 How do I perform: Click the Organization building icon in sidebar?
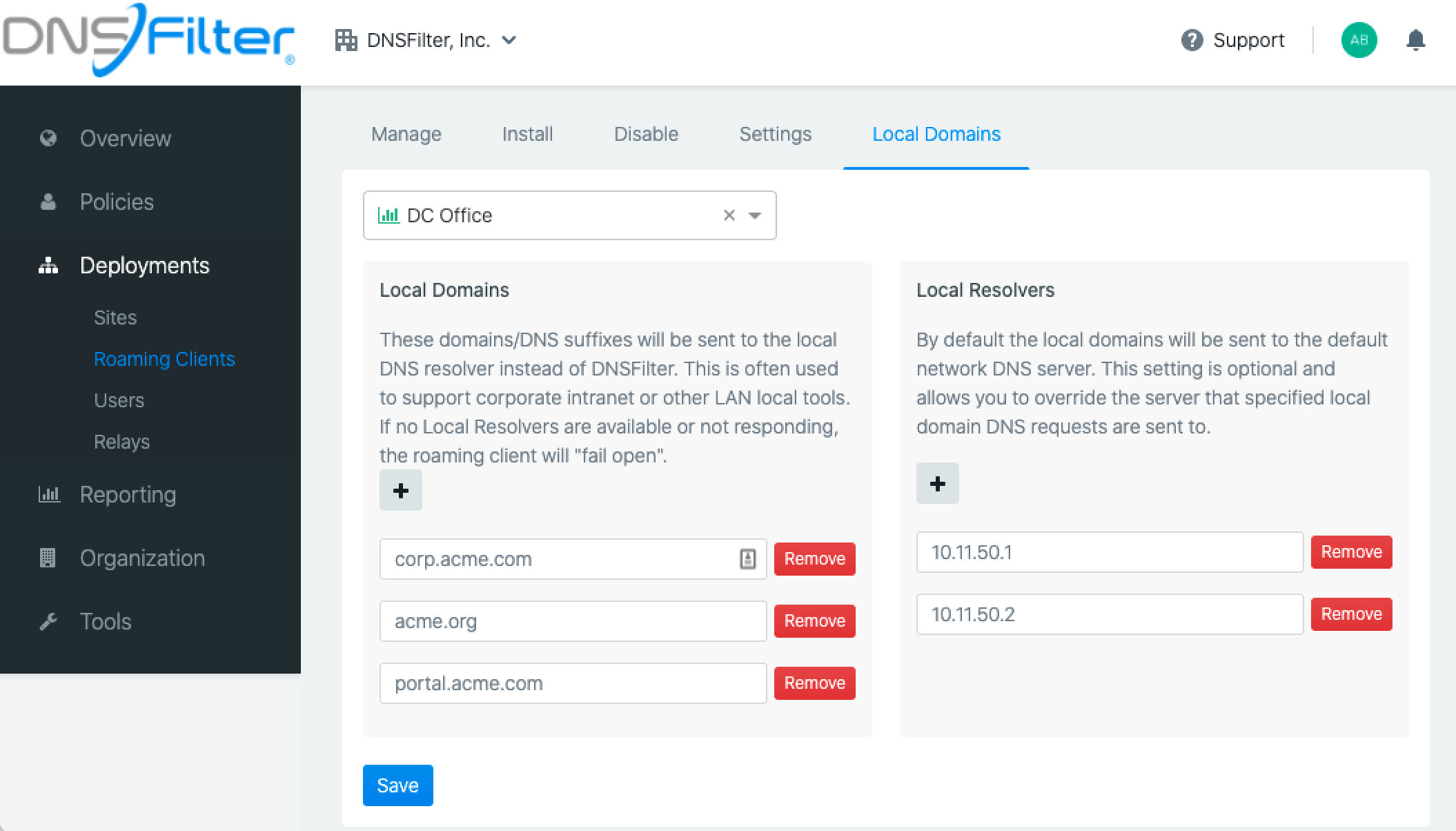coord(48,558)
